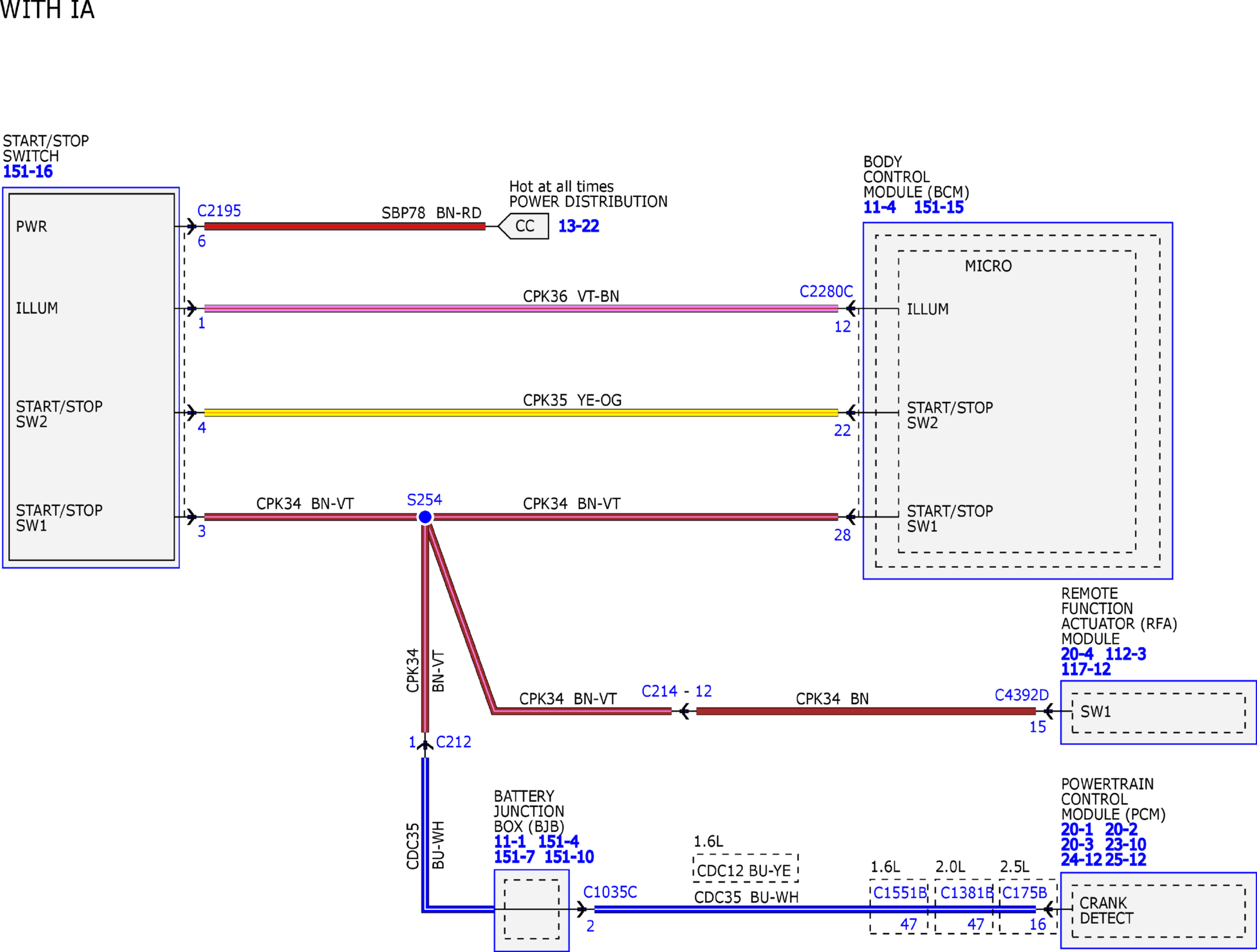Viewport: 1257px width, 952px height.
Task: Select the S254 splice point dot
Action: (425, 517)
